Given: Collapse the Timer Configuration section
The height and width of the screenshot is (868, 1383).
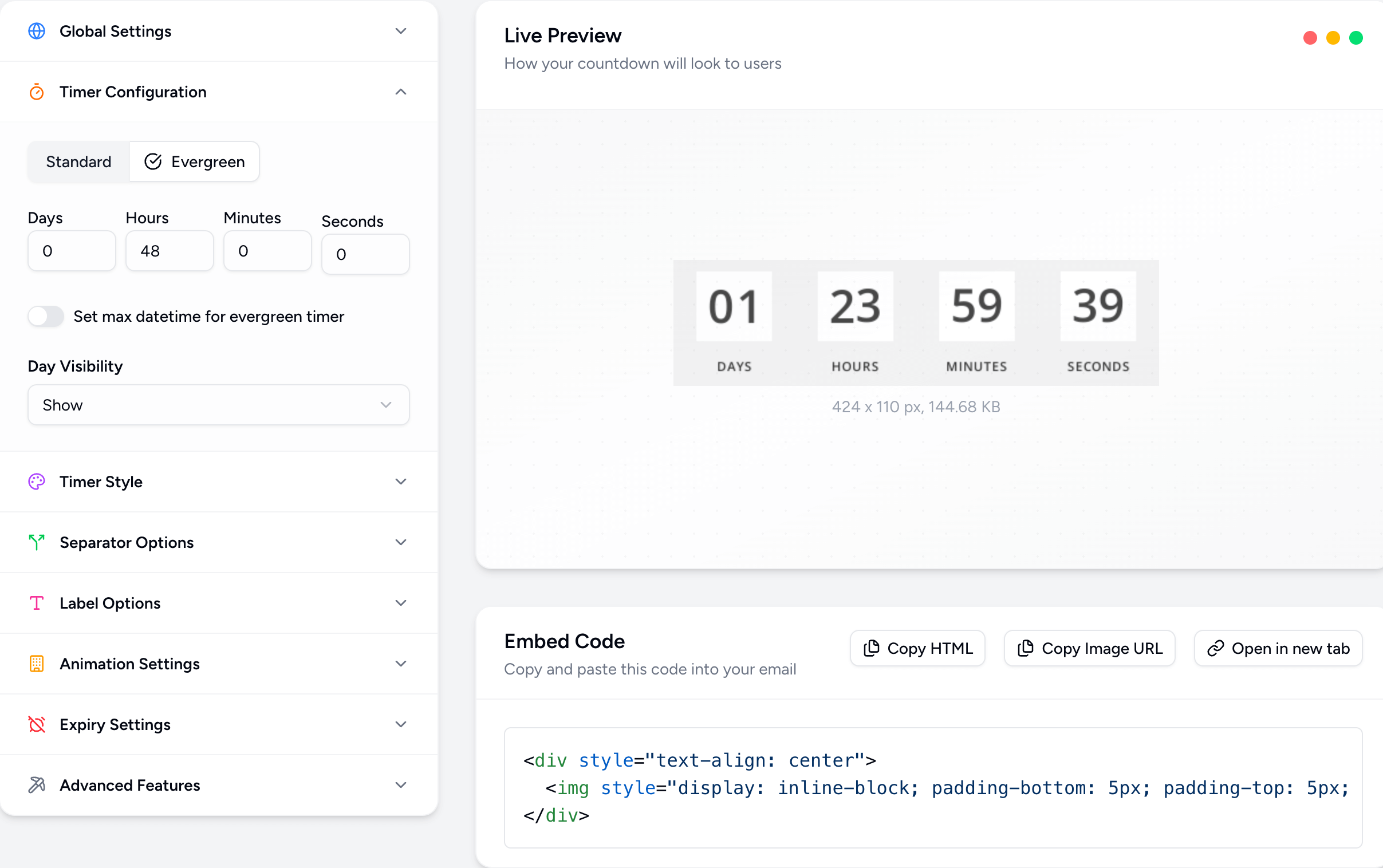Looking at the screenshot, I should click(x=400, y=92).
